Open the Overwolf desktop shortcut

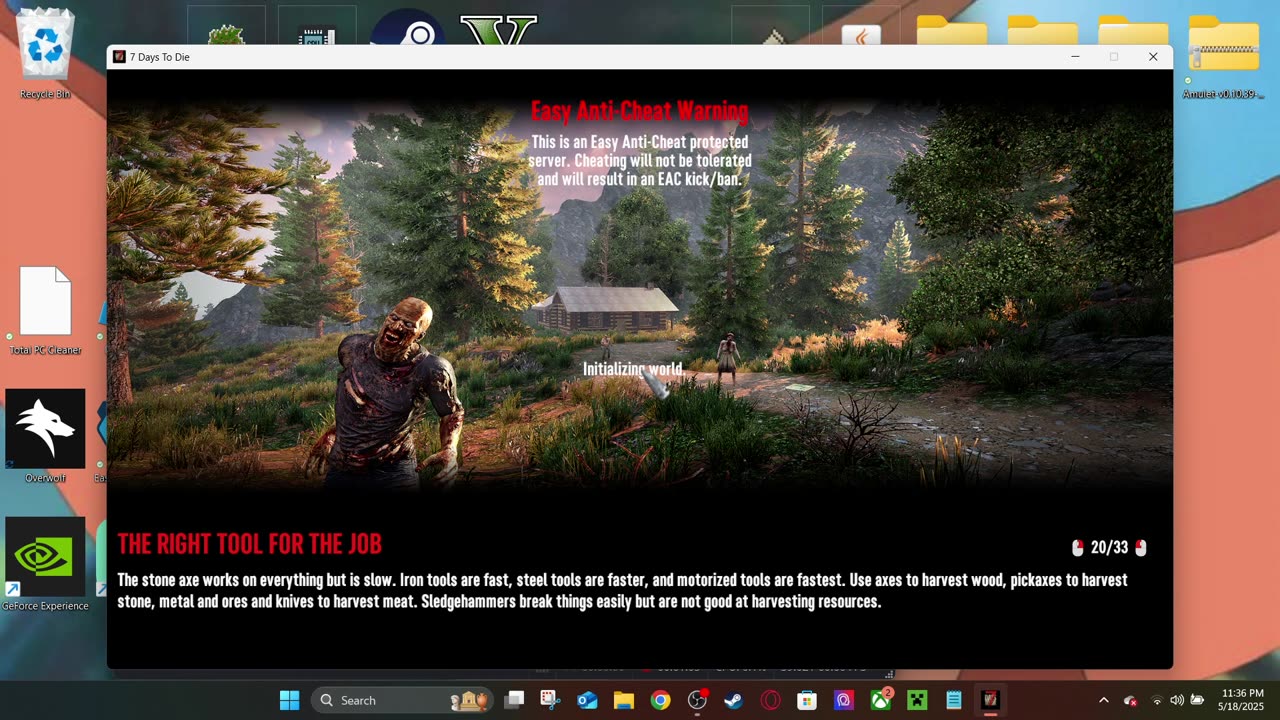click(45, 436)
